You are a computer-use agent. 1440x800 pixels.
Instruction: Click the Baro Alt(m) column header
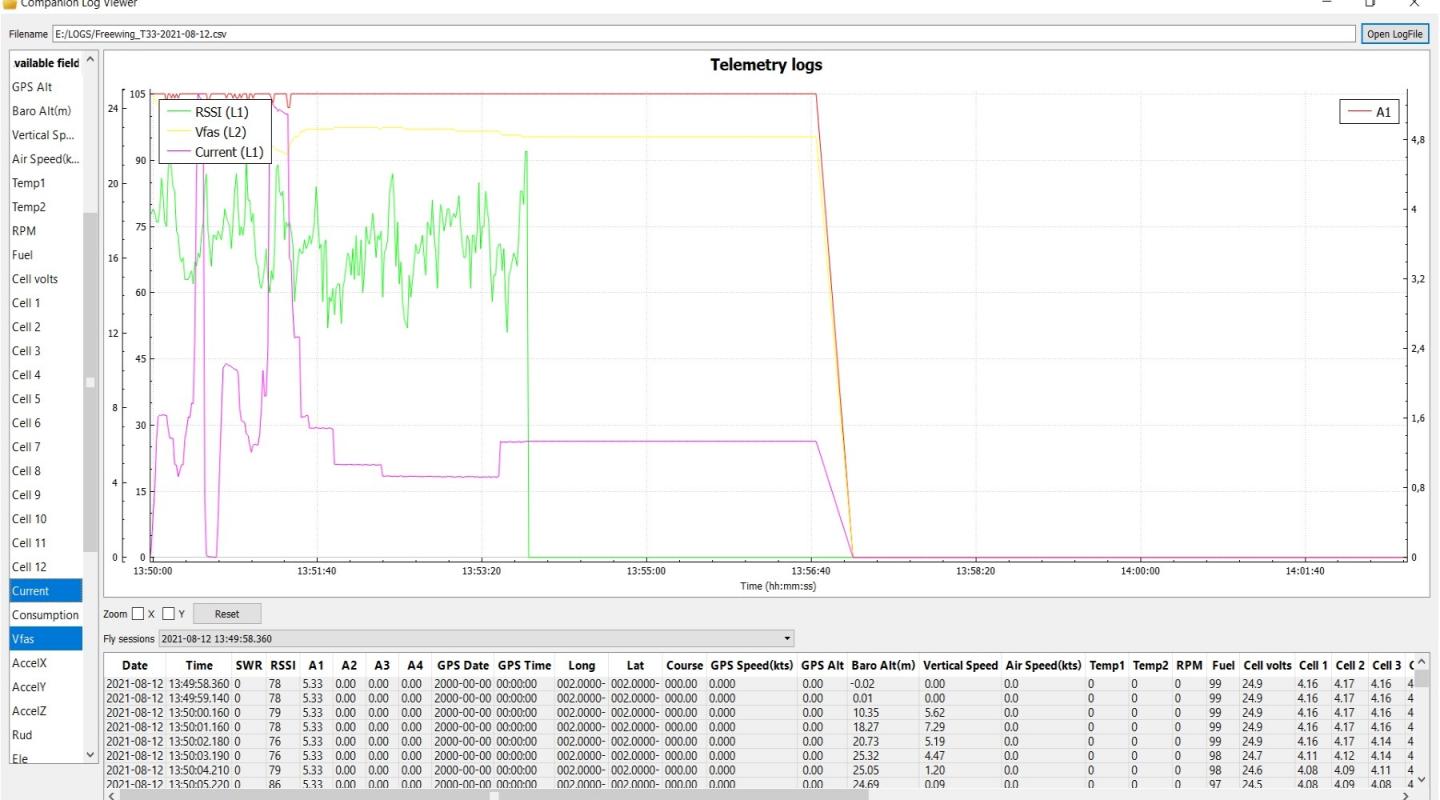pos(882,665)
